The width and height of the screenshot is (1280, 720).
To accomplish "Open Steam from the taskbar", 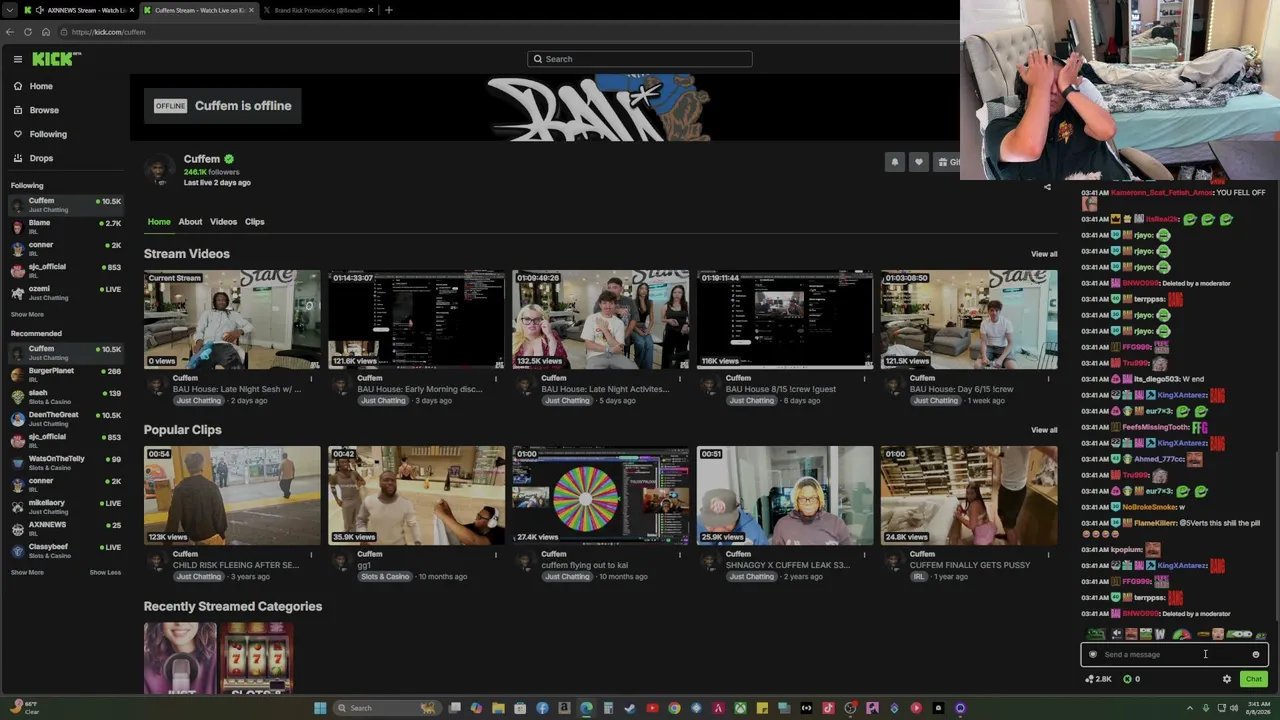I will pyautogui.click(x=630, y=708).
